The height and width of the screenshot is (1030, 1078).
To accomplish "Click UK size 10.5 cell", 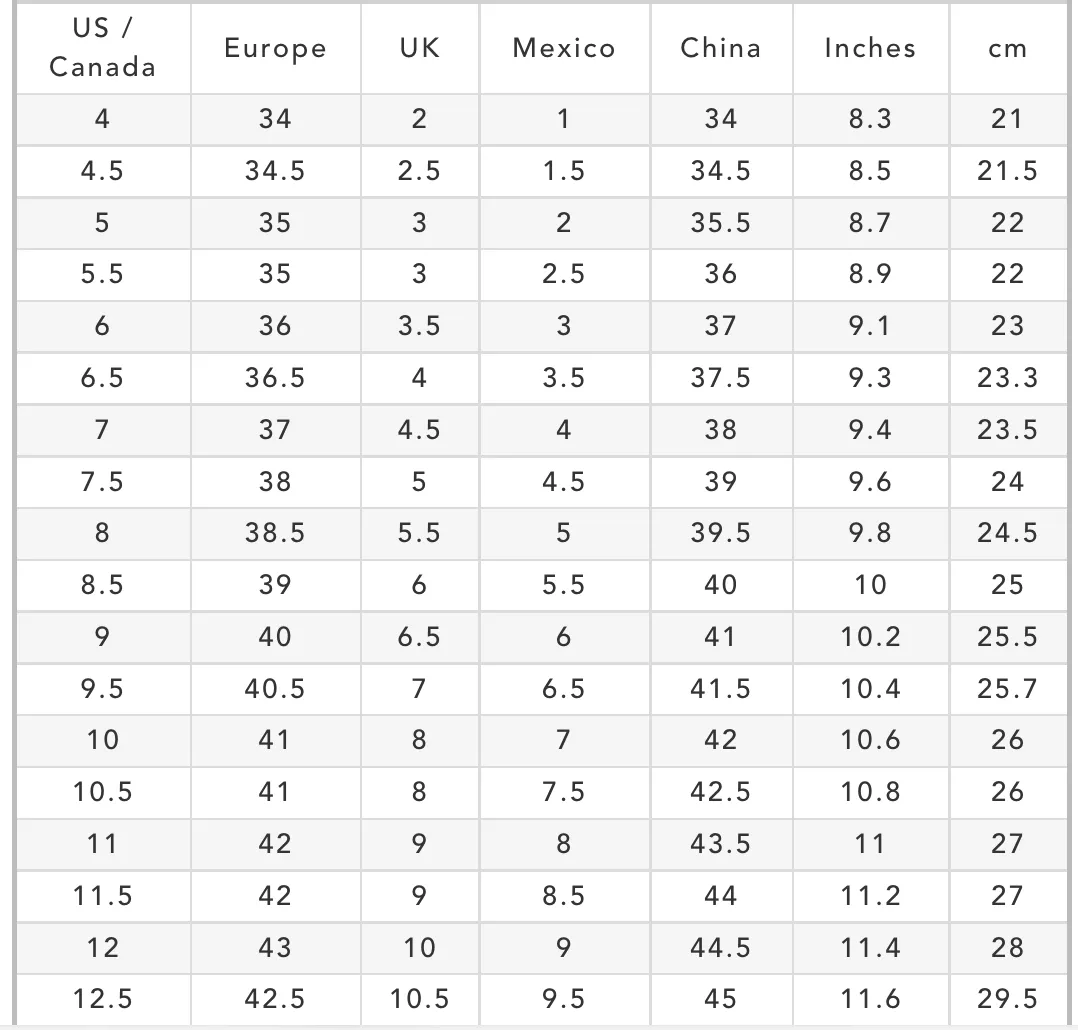I will [420, 999].
